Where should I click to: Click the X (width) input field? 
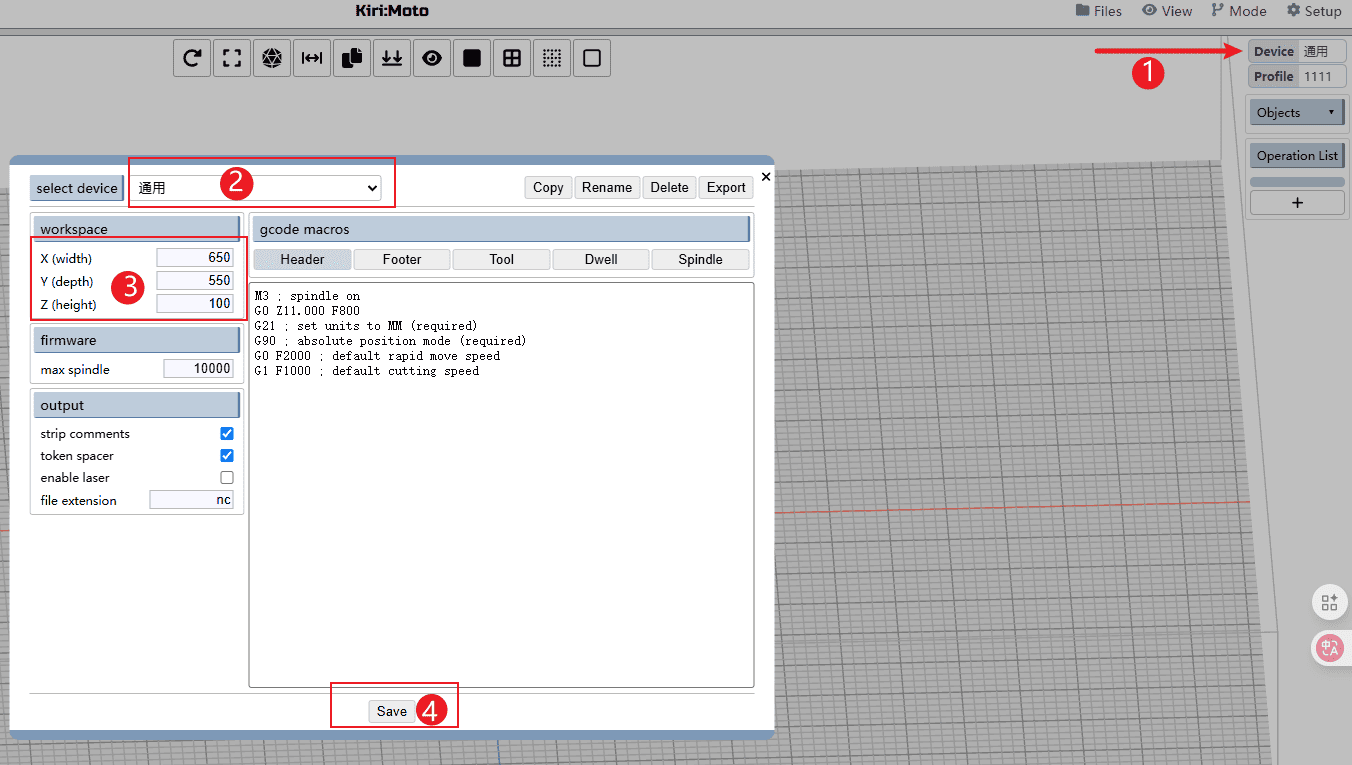[195, 258]
